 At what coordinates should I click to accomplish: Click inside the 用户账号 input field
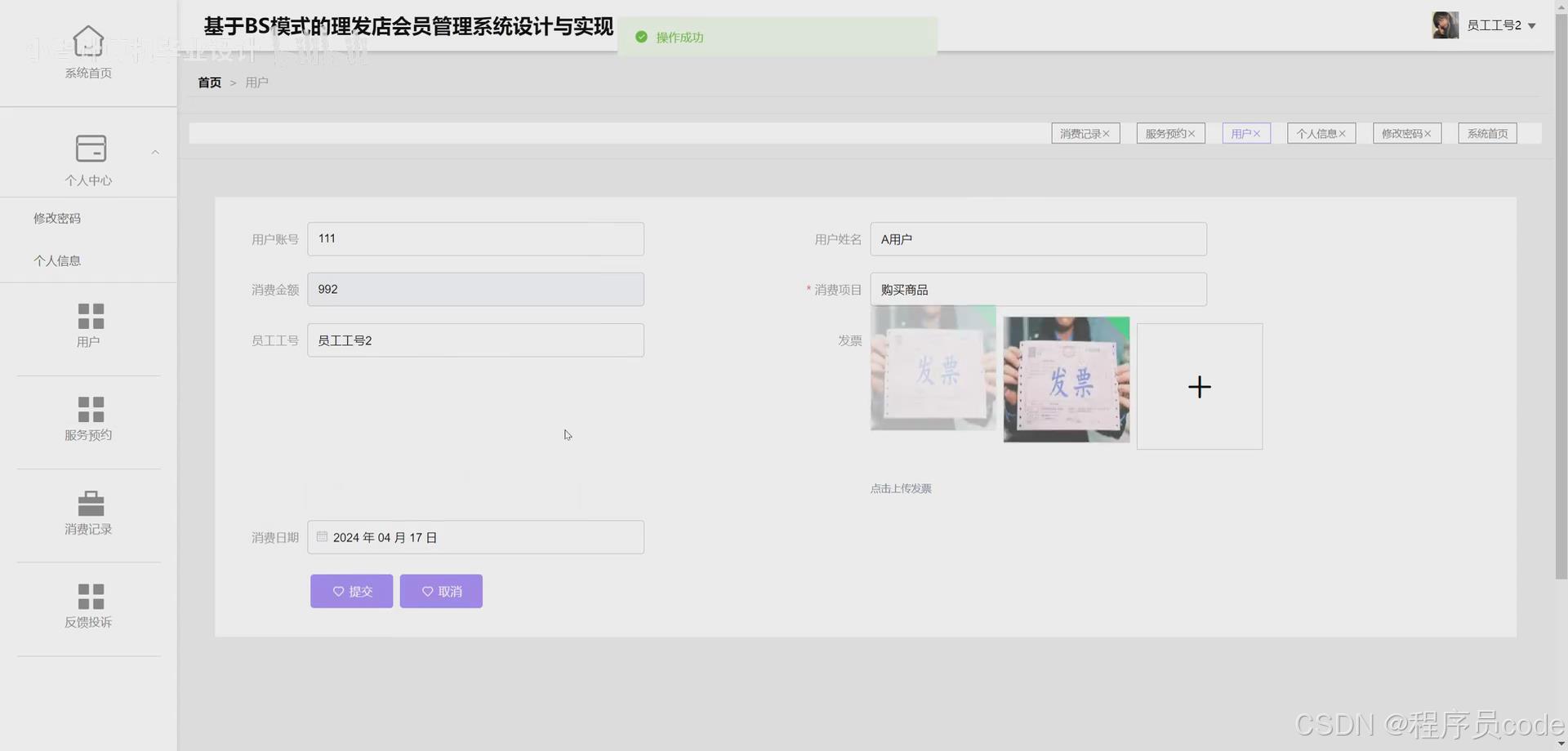click(x=475, y=238)
